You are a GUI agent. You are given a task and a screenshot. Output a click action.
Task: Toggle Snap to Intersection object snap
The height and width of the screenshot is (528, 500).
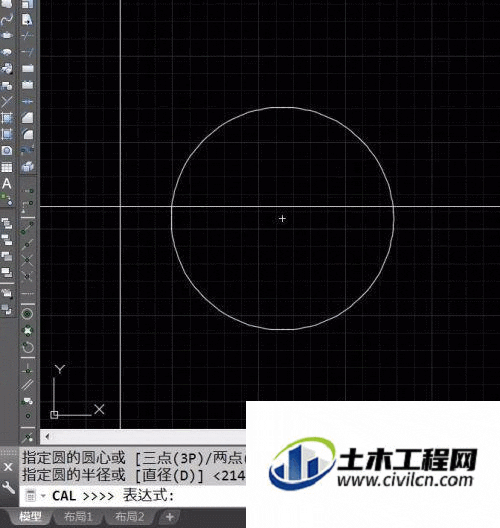pos(28,260)
